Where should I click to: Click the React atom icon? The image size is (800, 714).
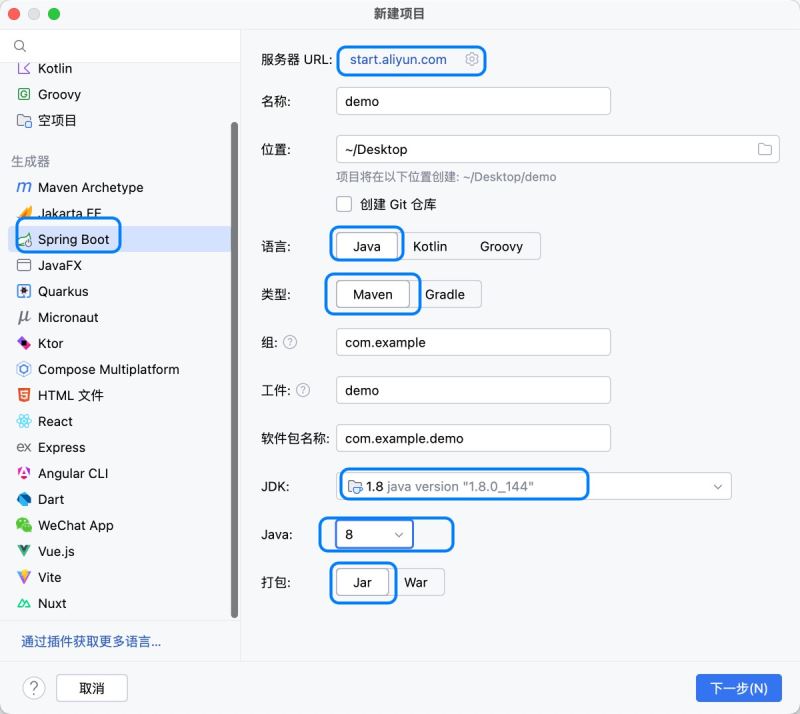24,421
